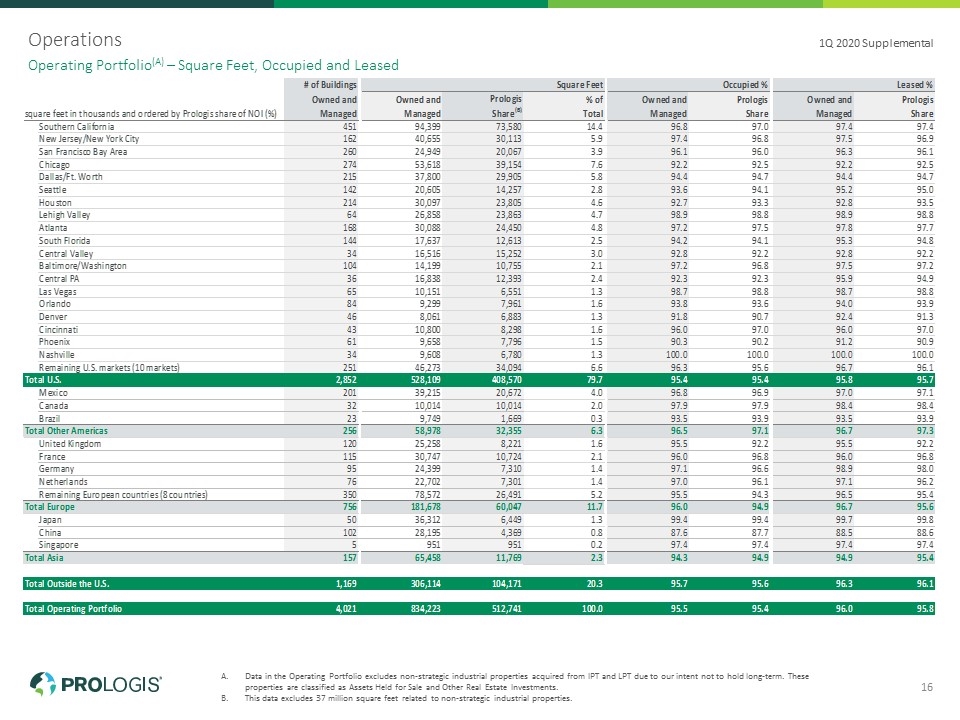Select the Southern California row label
Viewport: 960px width, 720px height.
pos(76,127)
